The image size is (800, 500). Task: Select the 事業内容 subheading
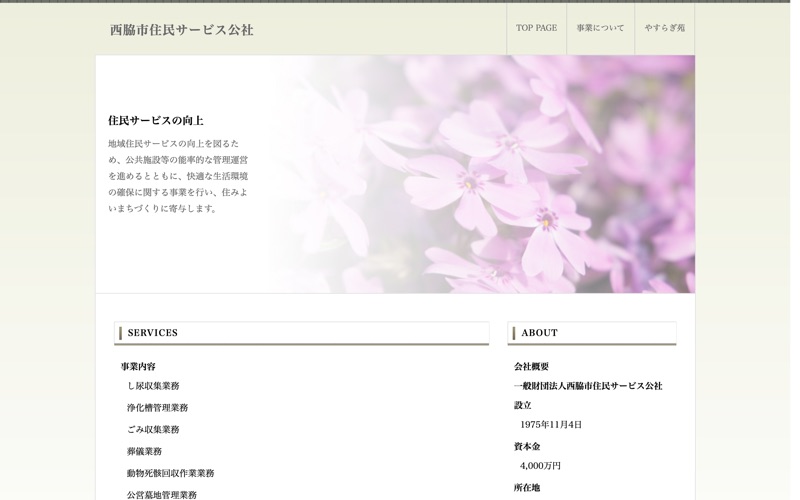point(138,366)
